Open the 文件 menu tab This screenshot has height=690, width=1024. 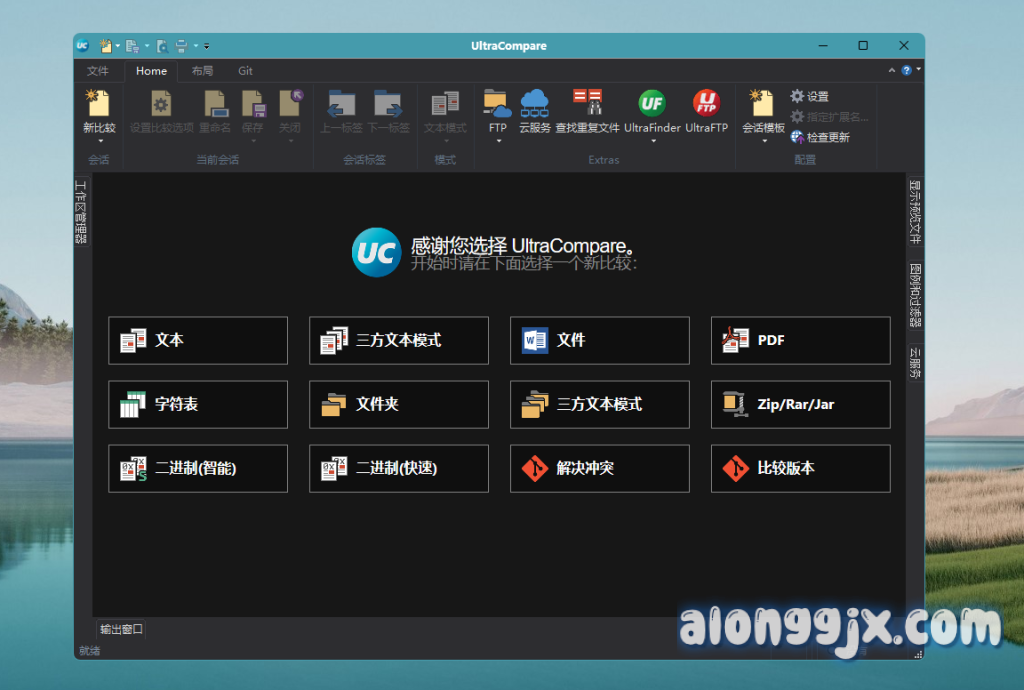click(x=98, y=71)
